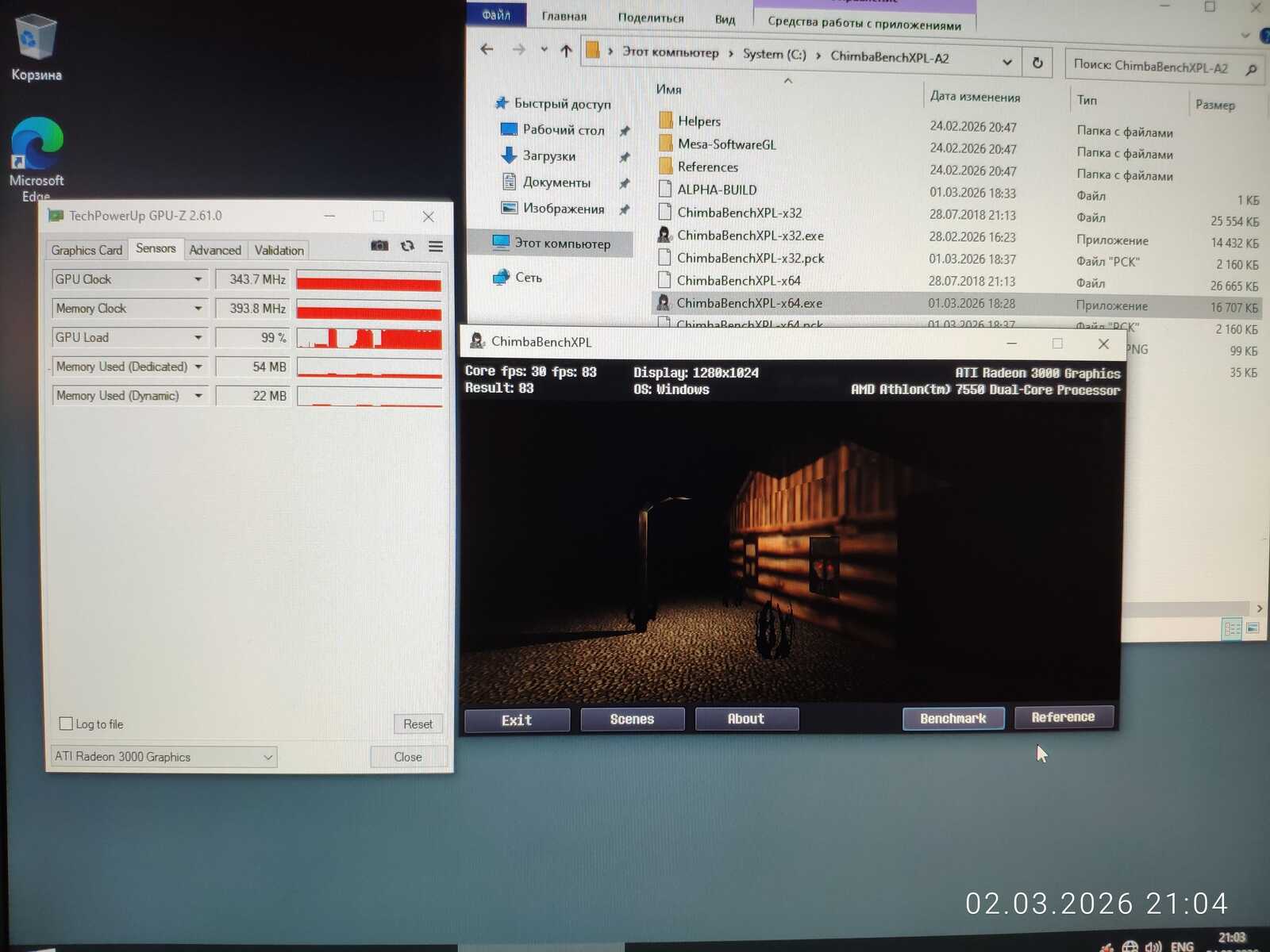Open the Корзина desktop icon

coord(36,49)
